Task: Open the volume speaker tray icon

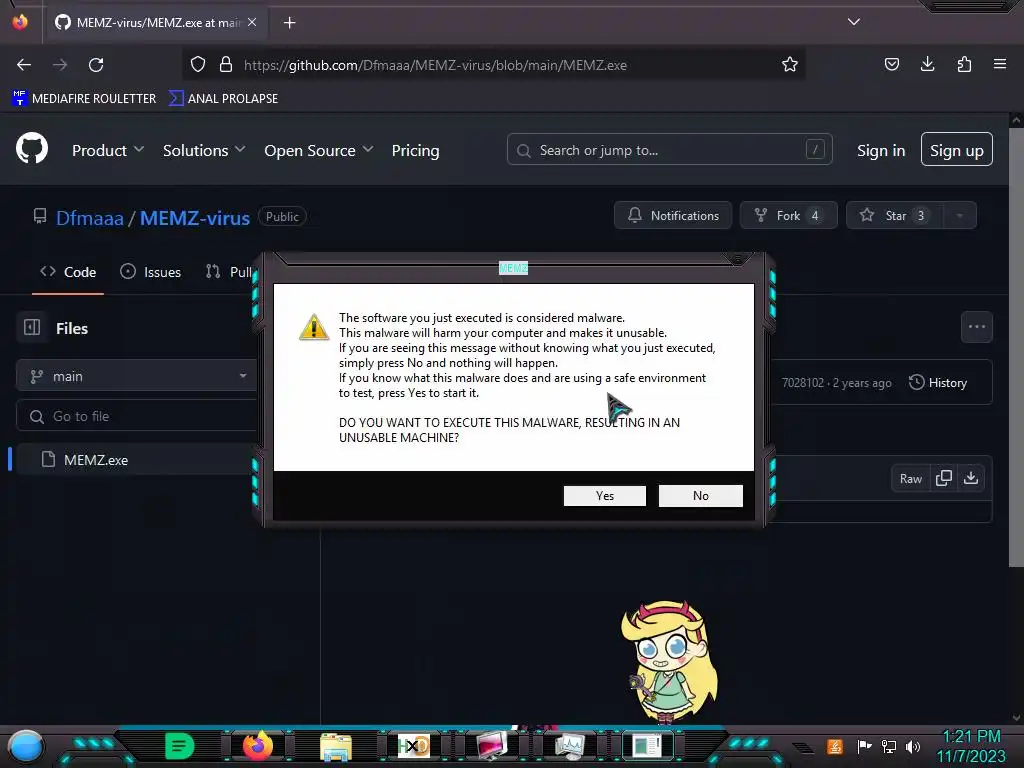Action: pos(913,746)
